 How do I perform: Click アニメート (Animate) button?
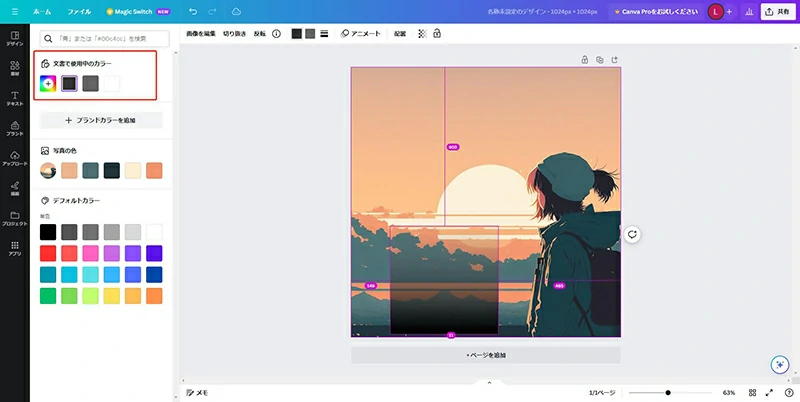click(x=361, y=34)
